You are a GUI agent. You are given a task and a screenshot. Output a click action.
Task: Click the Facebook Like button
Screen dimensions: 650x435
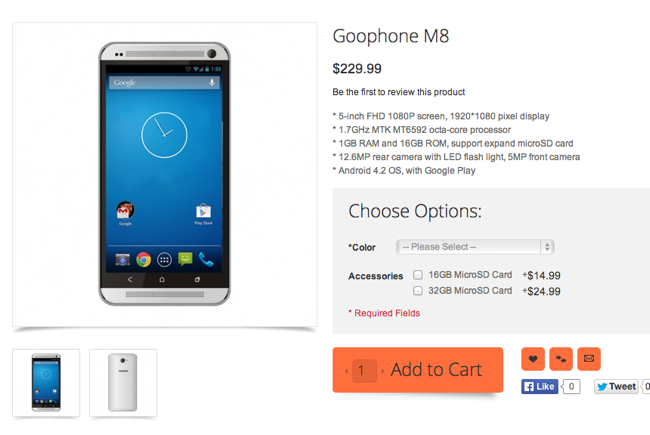(x=540, y=386)
